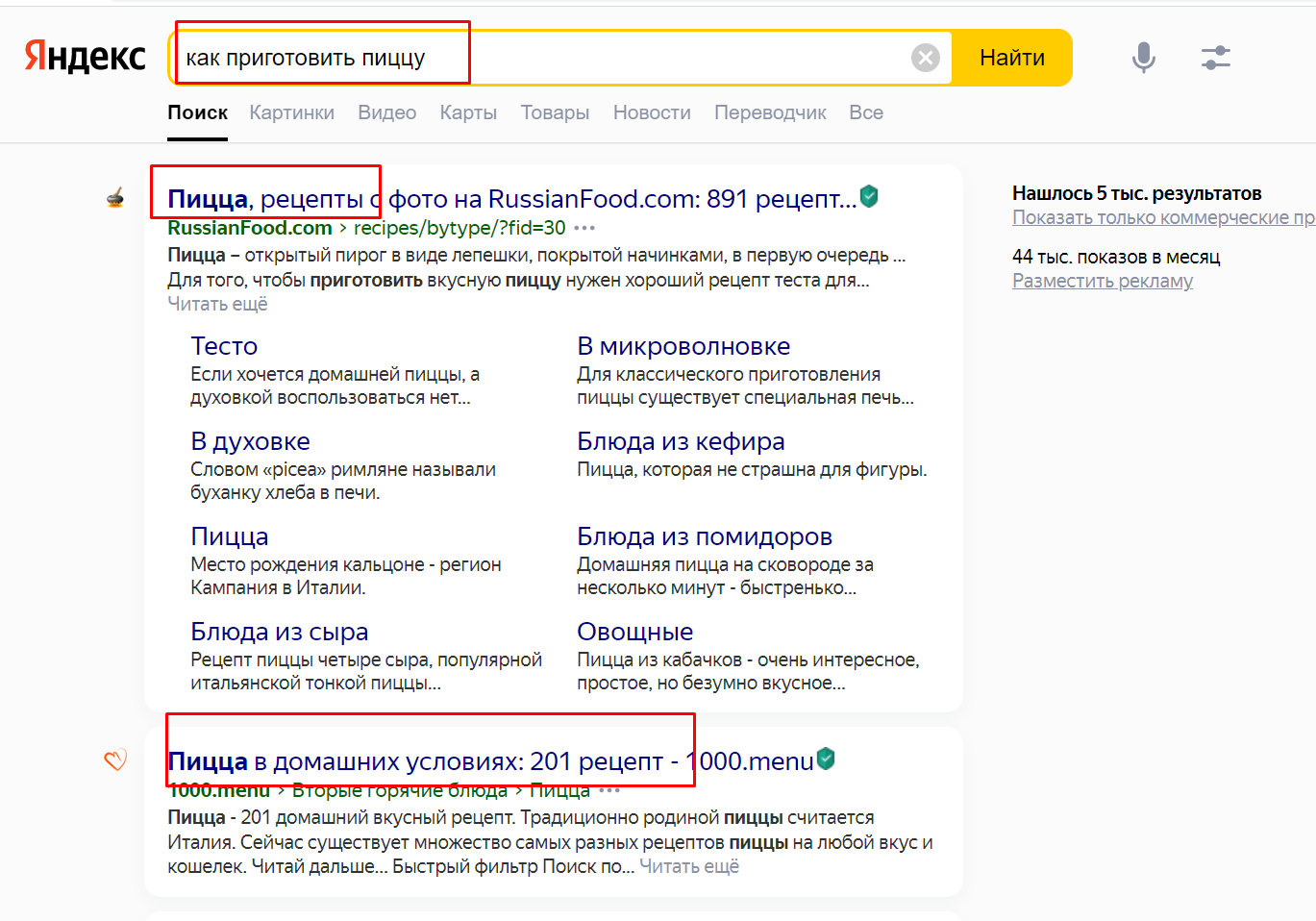
Task: Click 'Вторые горячие блюда' breadcrumb
Action: [x=400, y=790]
